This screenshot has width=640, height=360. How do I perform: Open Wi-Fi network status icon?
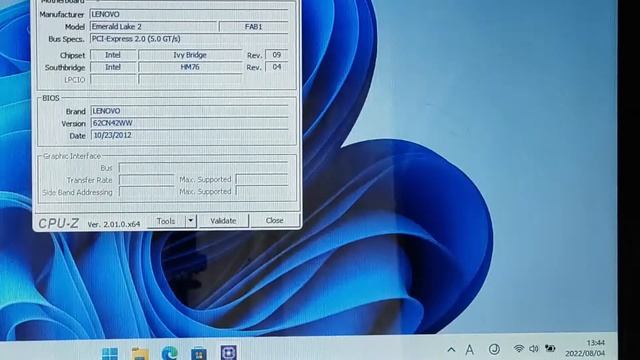519,349
